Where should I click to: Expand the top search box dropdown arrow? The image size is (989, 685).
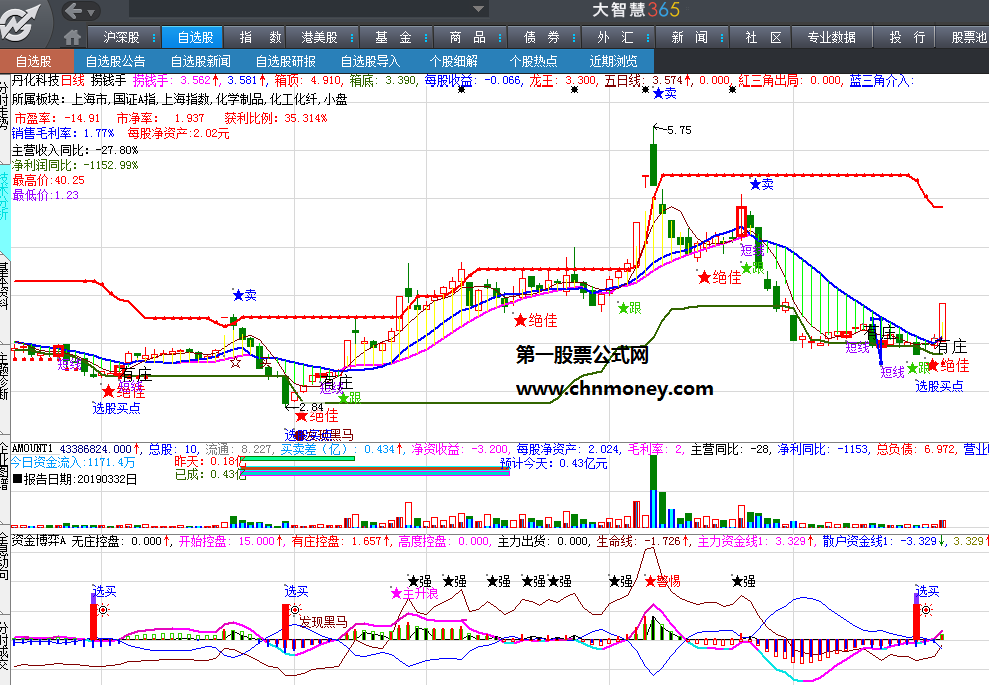478,9
